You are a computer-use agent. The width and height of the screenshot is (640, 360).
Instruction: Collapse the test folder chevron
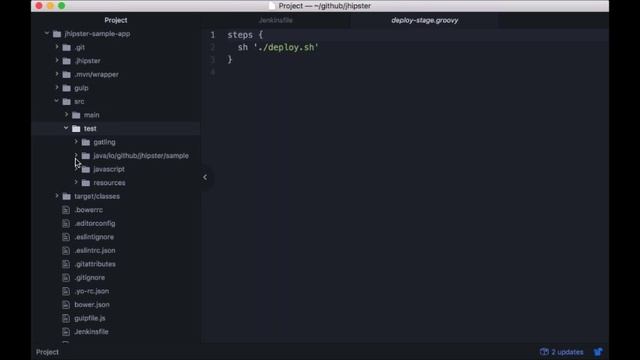click(66, 128)
